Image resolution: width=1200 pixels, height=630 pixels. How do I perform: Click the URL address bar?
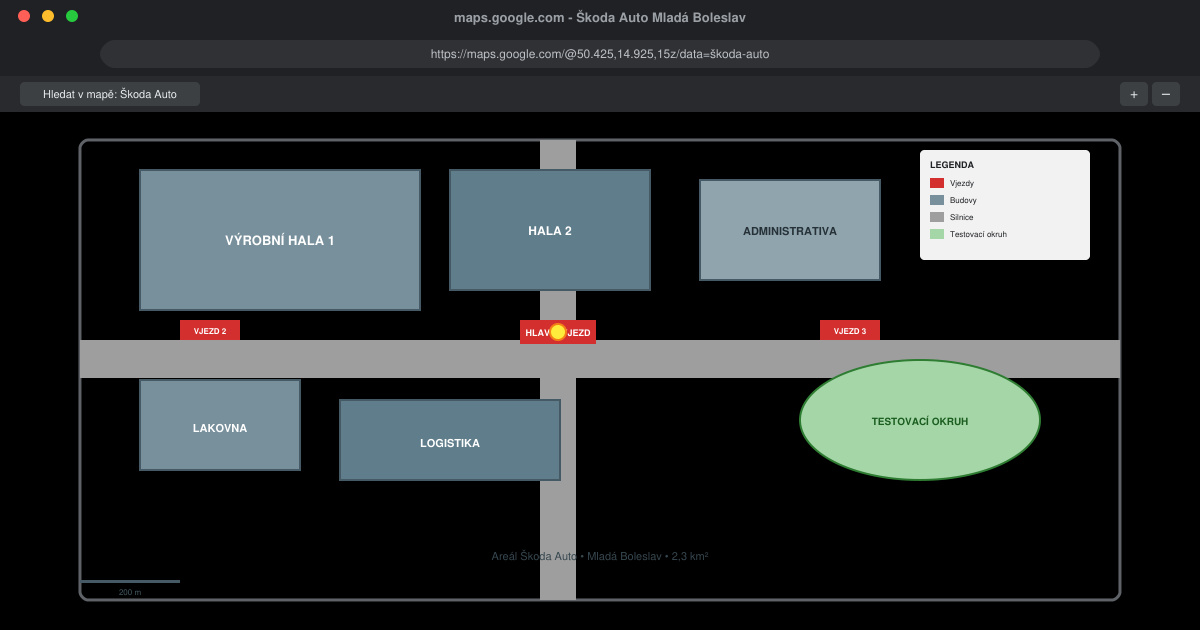coord(600,54)
